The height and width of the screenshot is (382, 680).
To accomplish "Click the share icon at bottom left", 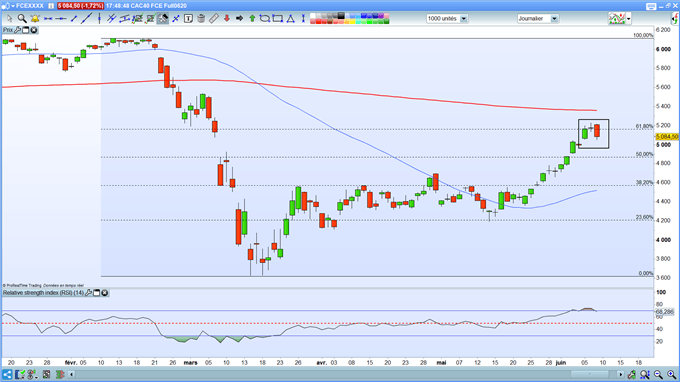I will click(x=7, y=374).
